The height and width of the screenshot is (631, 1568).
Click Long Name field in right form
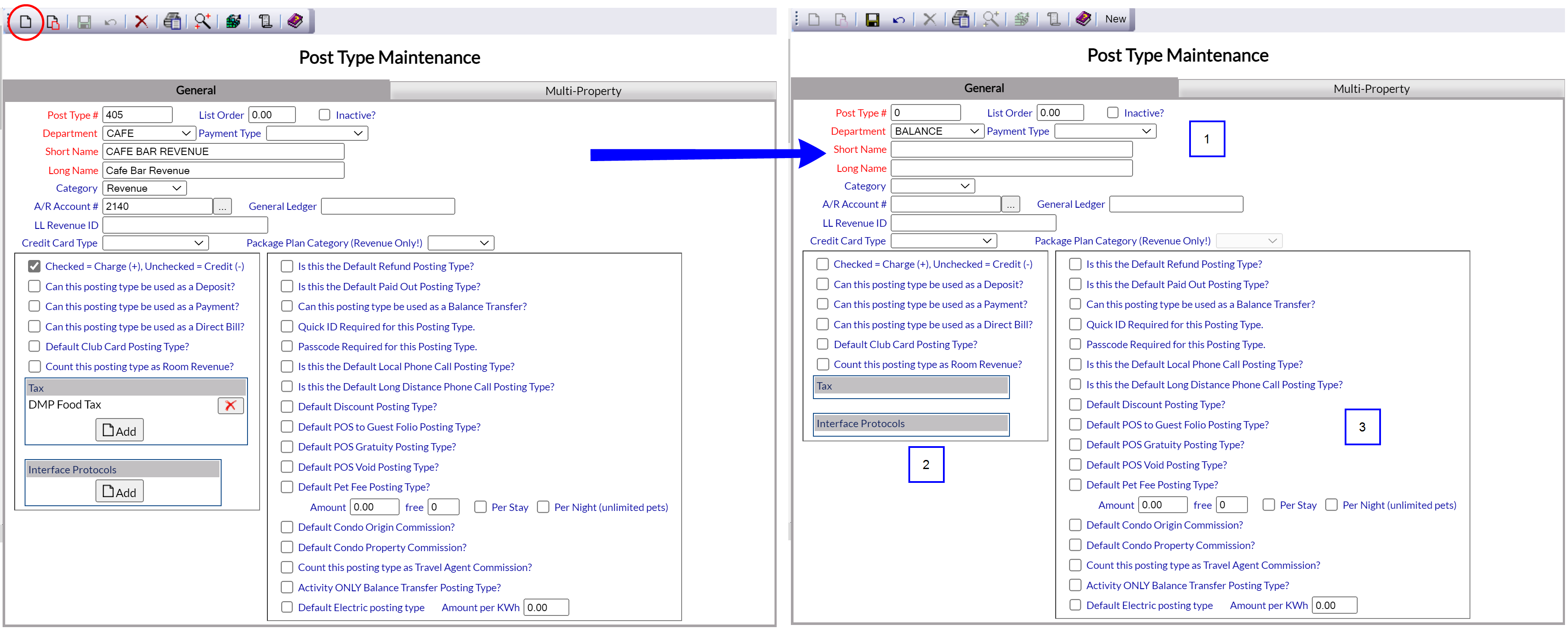(1012, 168)
